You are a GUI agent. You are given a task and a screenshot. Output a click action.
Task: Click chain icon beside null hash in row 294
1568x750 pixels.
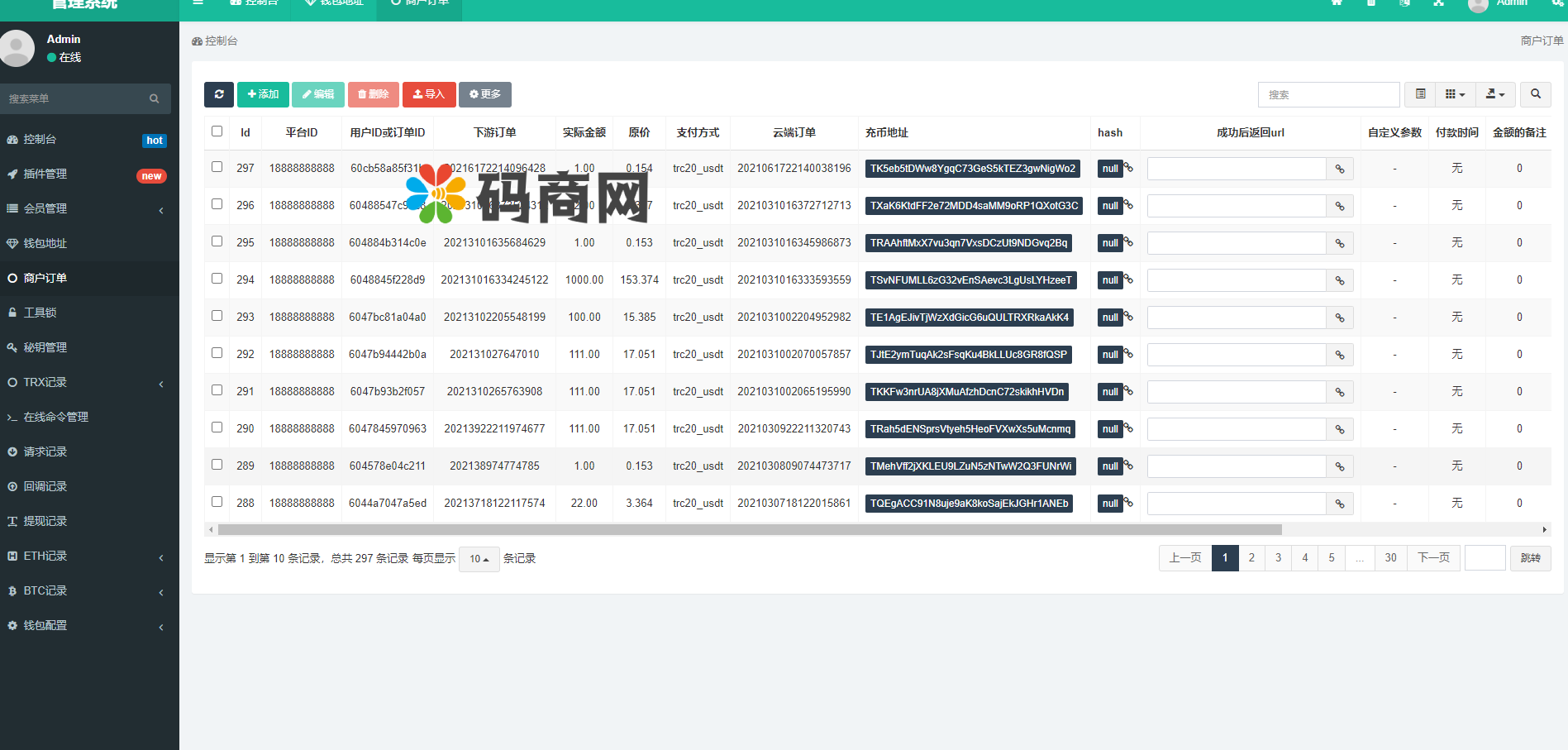(x=1128, y=279)
